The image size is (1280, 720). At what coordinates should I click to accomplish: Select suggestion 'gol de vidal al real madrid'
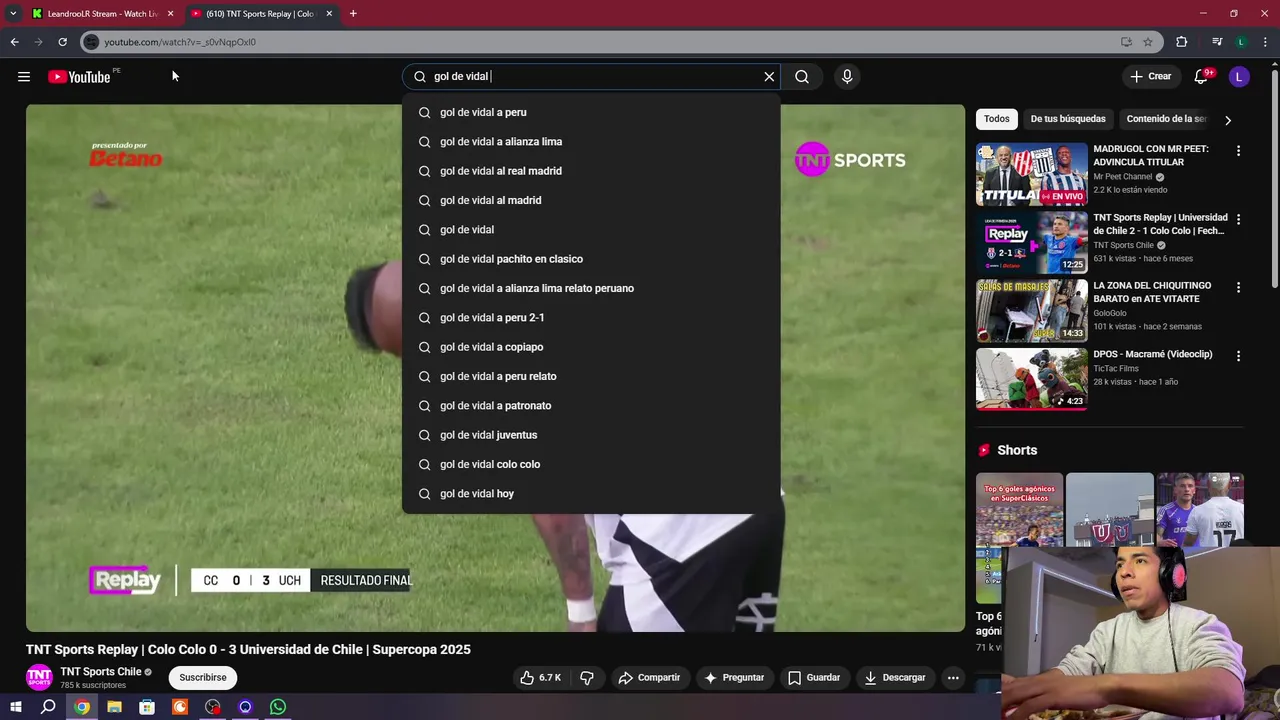(x=591, y=171)
